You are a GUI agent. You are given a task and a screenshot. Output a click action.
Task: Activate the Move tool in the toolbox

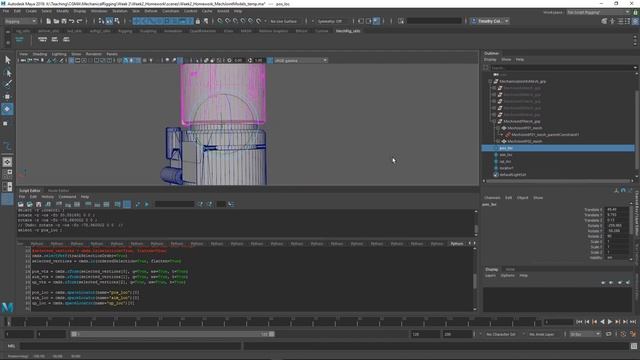click(7, 97)
